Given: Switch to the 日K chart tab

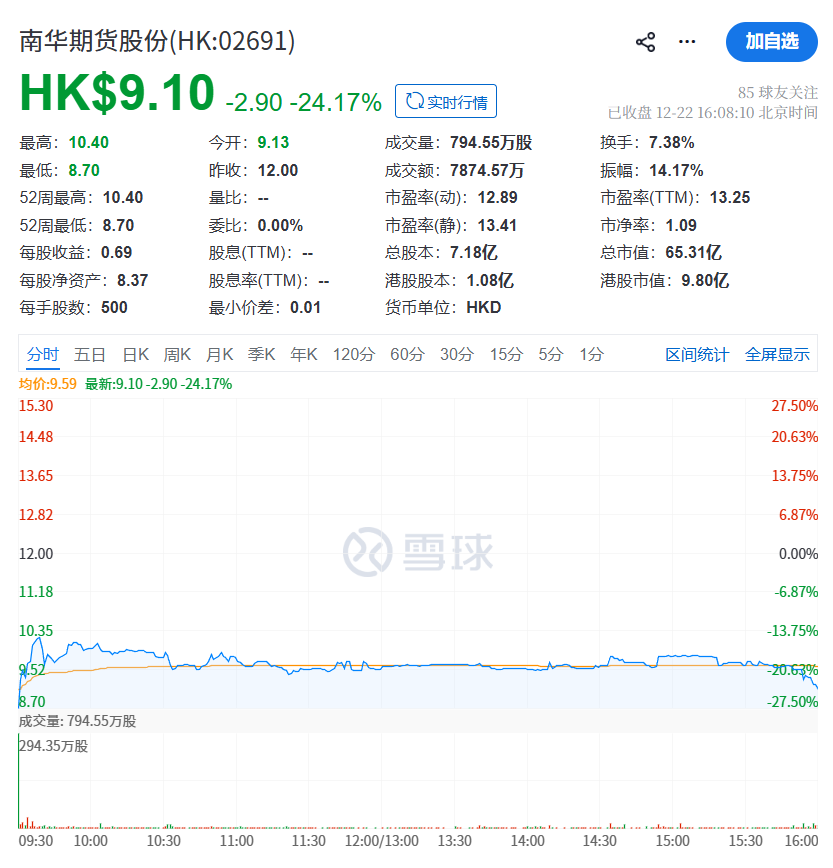Looking at the screenshot, I should 135,354.
